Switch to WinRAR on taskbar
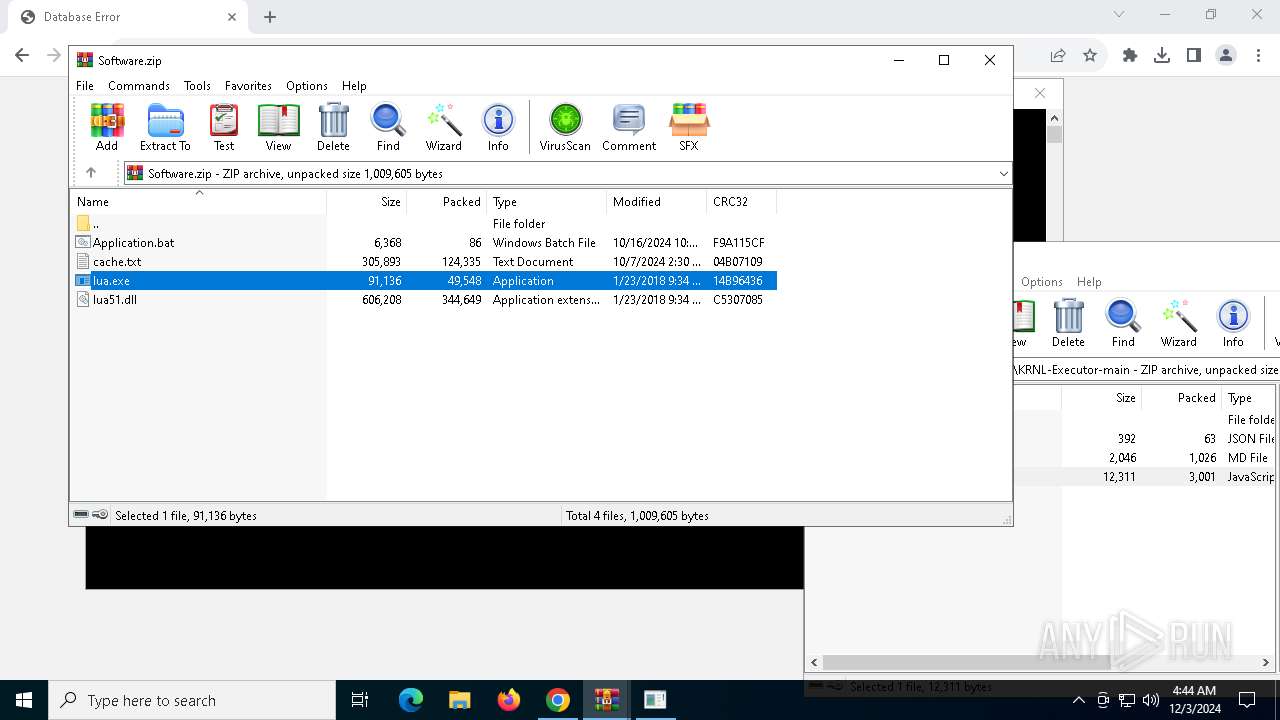Viewport: 1280px width, 720px height. pyautogui.click(x=607, y=700)
